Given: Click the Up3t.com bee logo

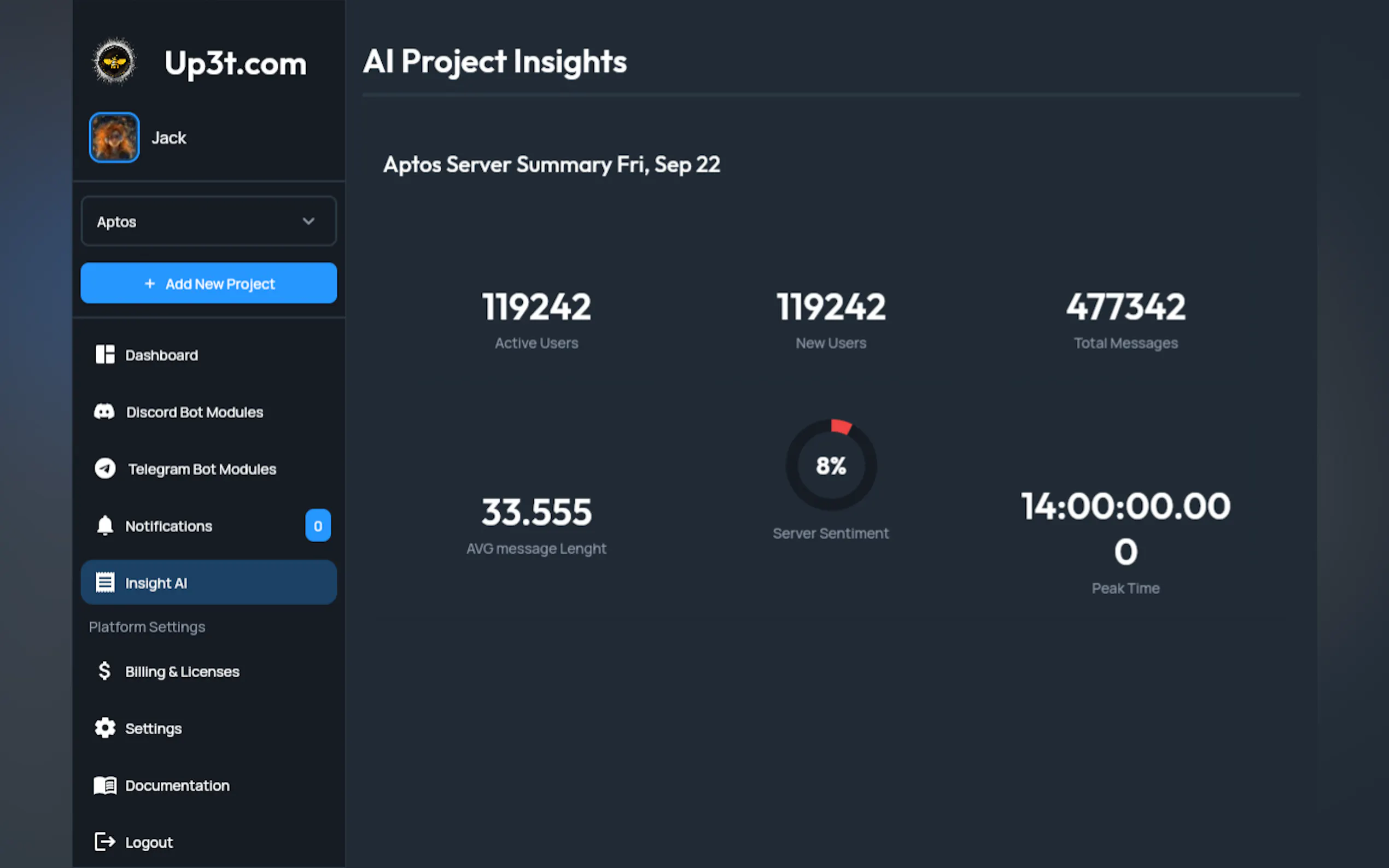Looking at the screenshot, I should (114, 61).
